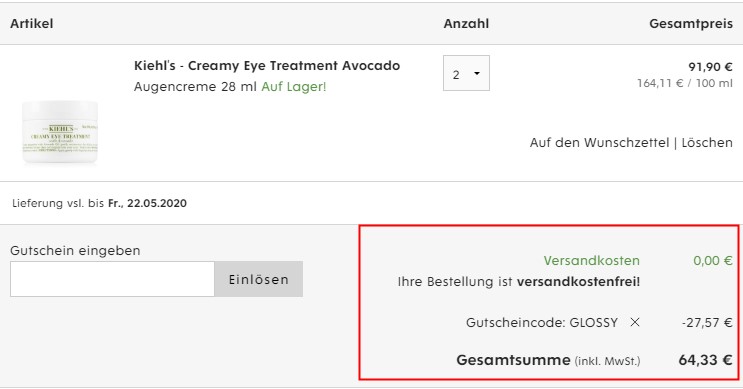Image resolution: width=743 pixels, height=389 pixels.
Task: Select the Artikel column header
Action: pyautogui.click(x=32, y=24)
